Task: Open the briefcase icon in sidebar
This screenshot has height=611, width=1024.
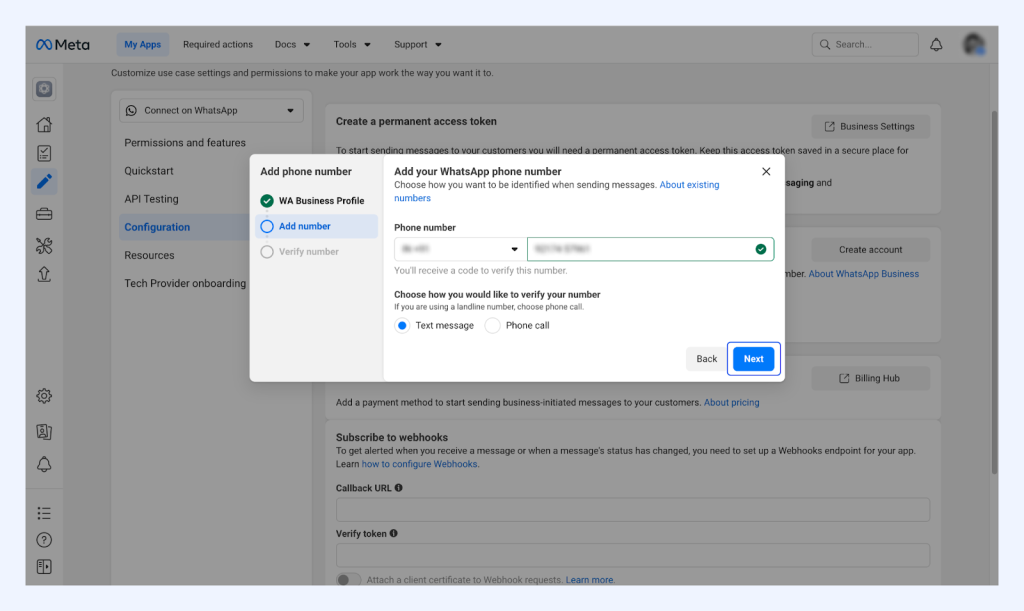Action: (x=44, y=214)
